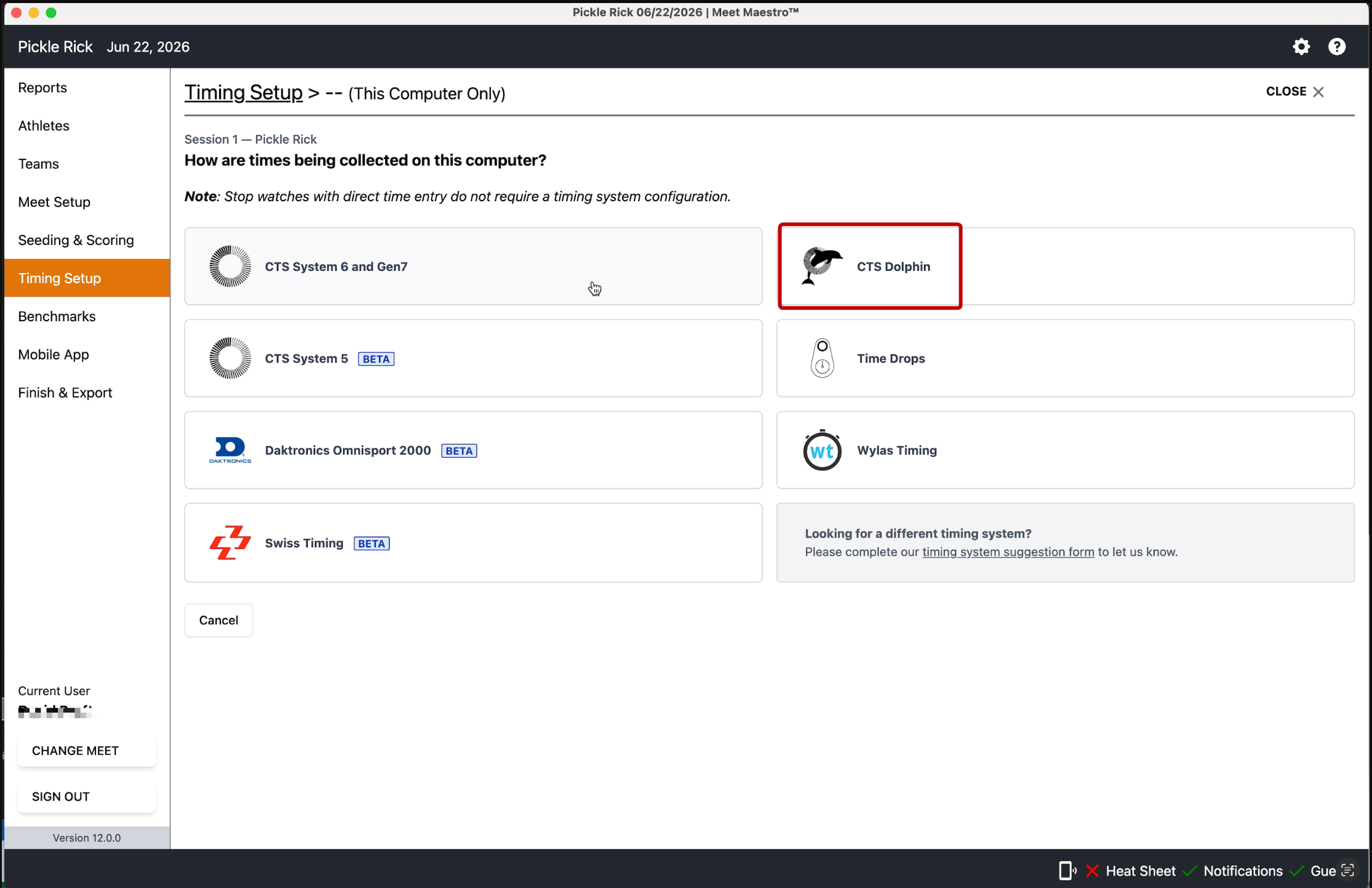Click the CTS System 6 radial logo
1372x888 pixels.
tap(230, 266)
